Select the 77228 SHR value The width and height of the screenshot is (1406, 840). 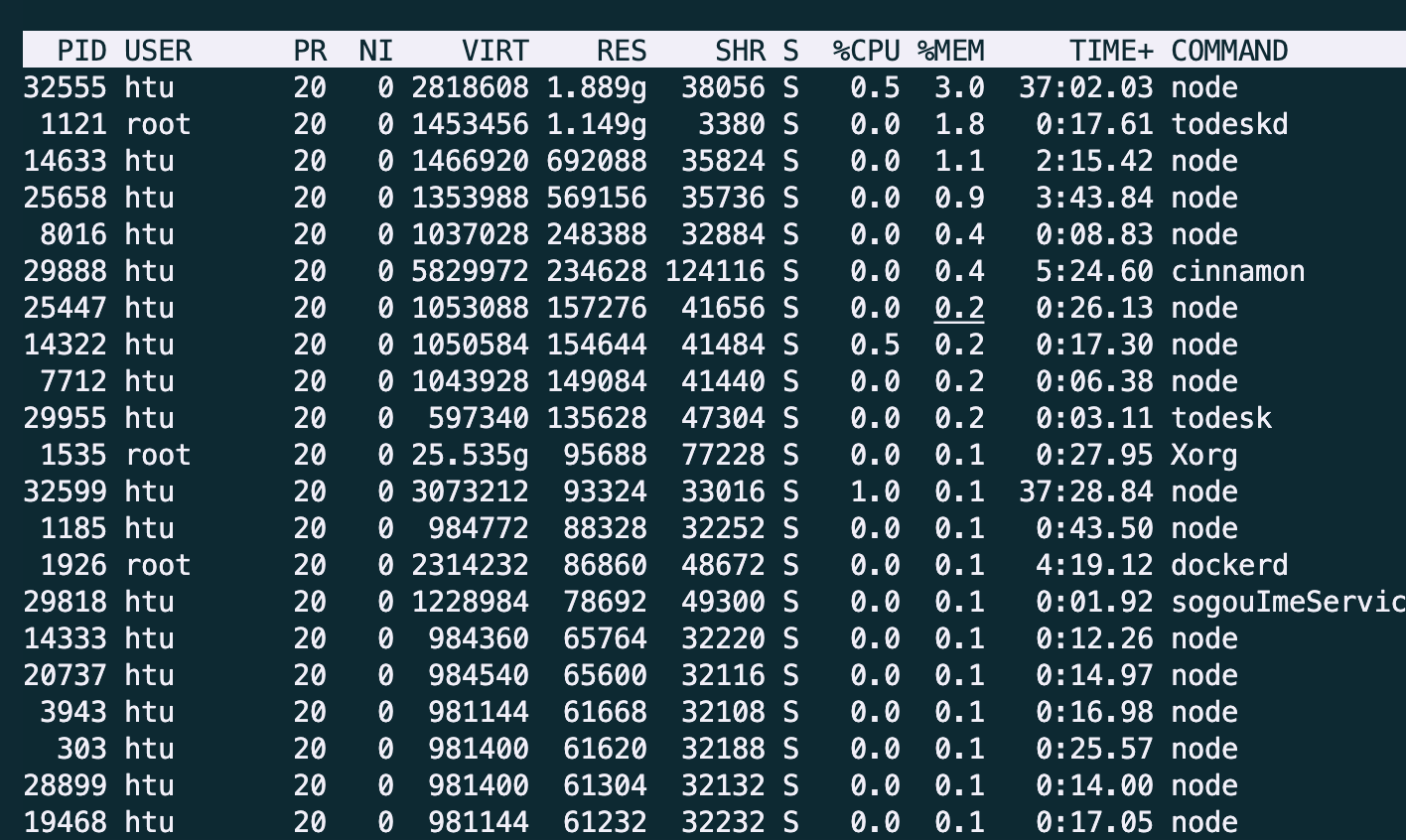[723, 455]
